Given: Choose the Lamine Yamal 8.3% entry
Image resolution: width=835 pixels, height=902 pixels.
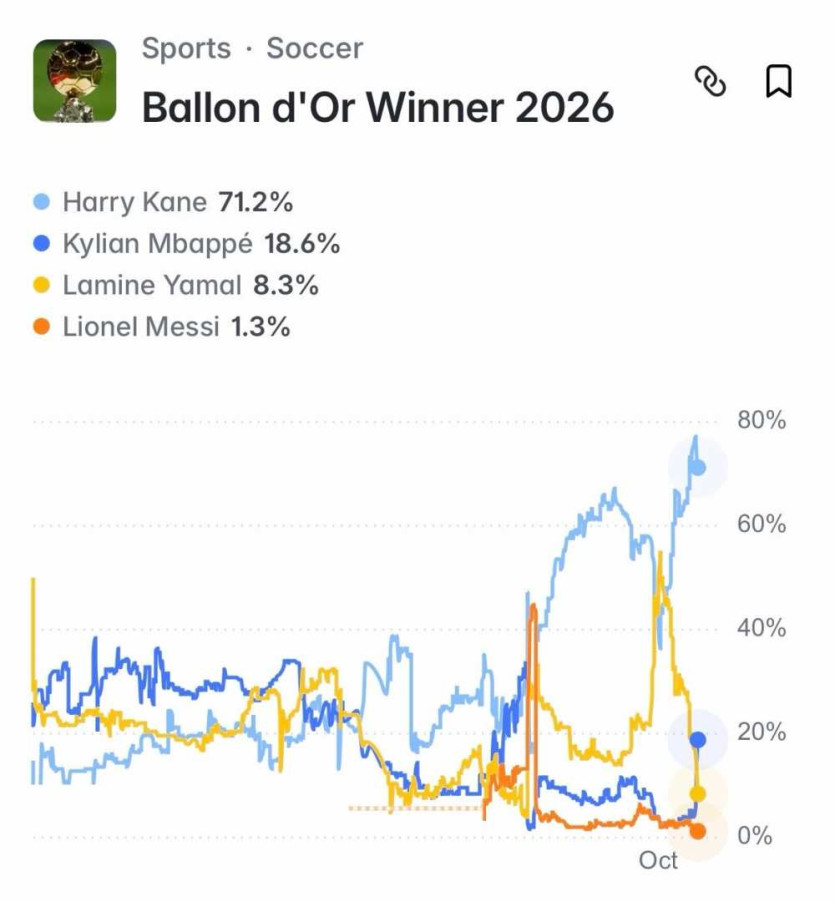Looking at the screenshot, I should click(176, 285).
